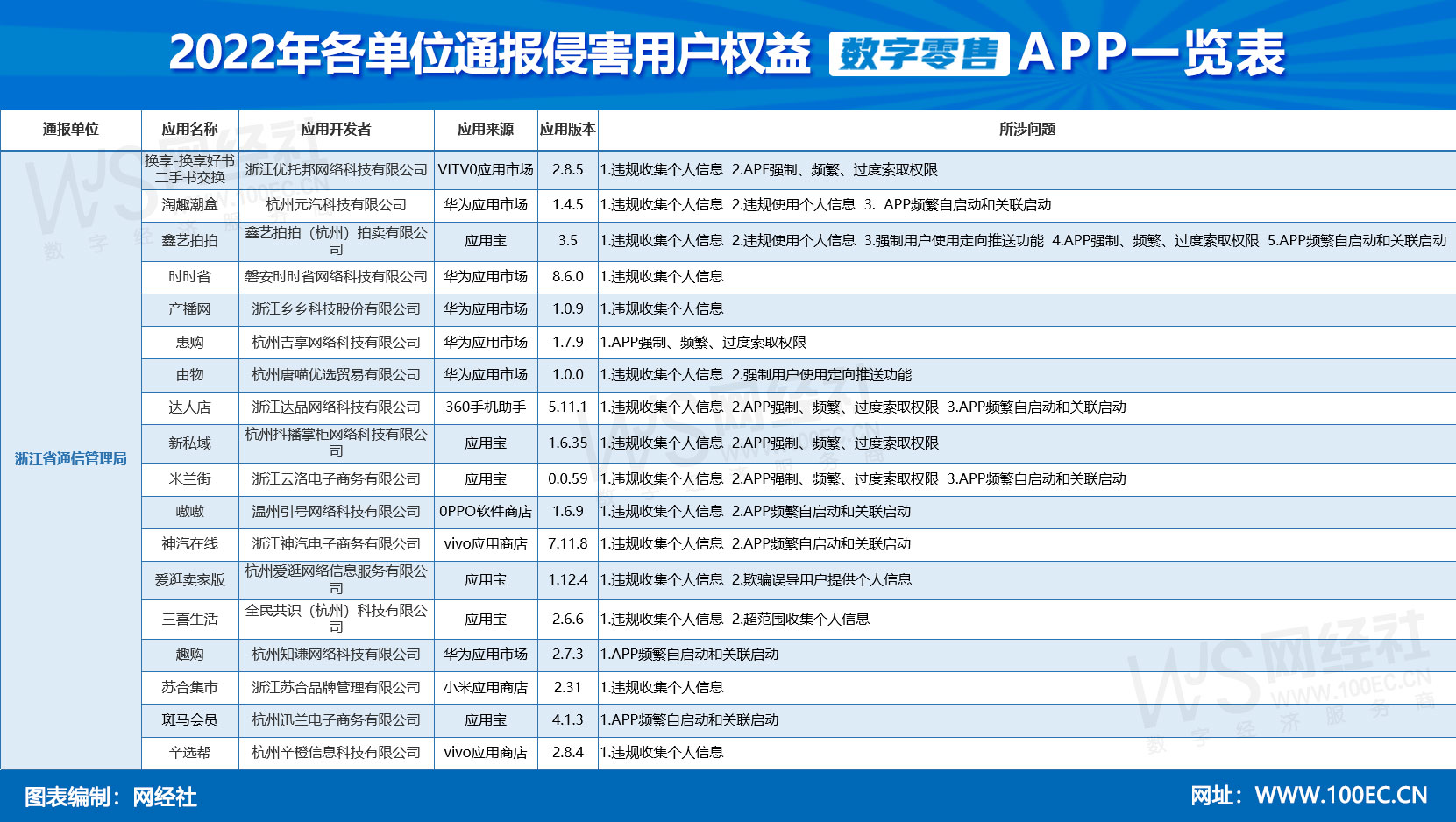Click developer 杭州吉享网络科技有限公司

point(337,343)
